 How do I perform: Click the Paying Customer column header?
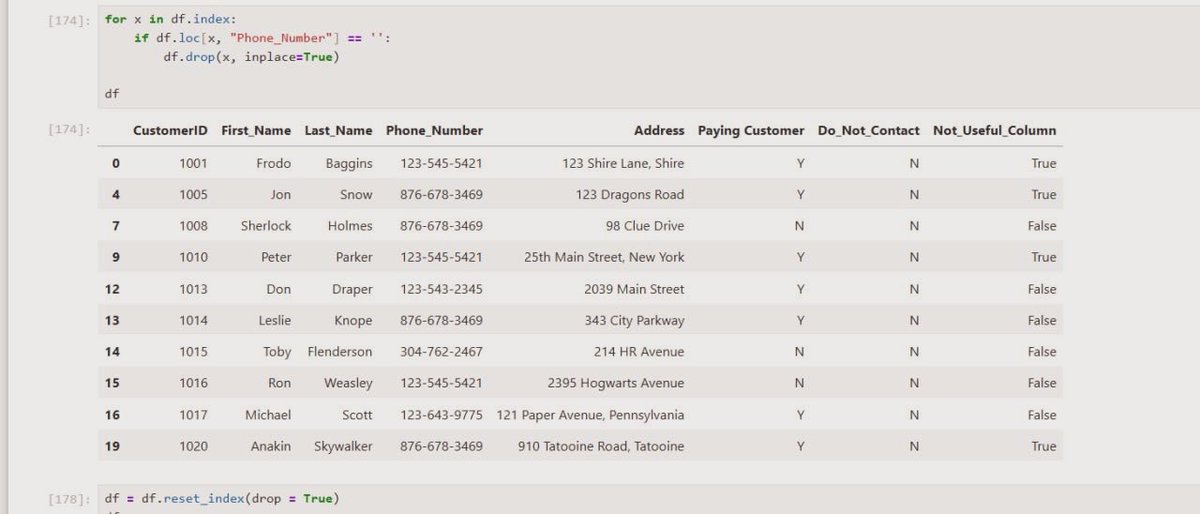coord(751,131)
